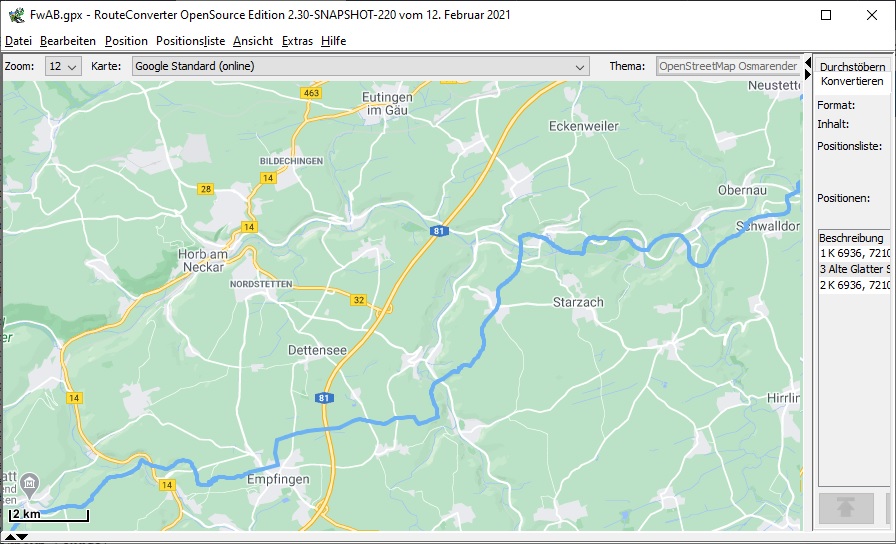Click the Beschreibung column header
This screenshot has height=544, width=896.
click(852, 238)
